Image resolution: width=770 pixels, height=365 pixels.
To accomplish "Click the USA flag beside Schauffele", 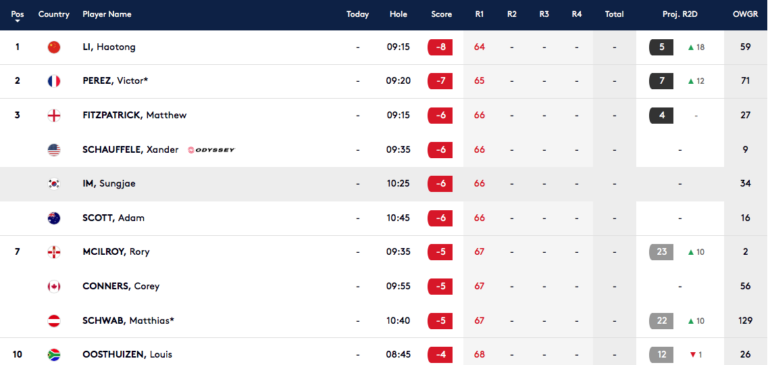I will (x=54, y=150).
